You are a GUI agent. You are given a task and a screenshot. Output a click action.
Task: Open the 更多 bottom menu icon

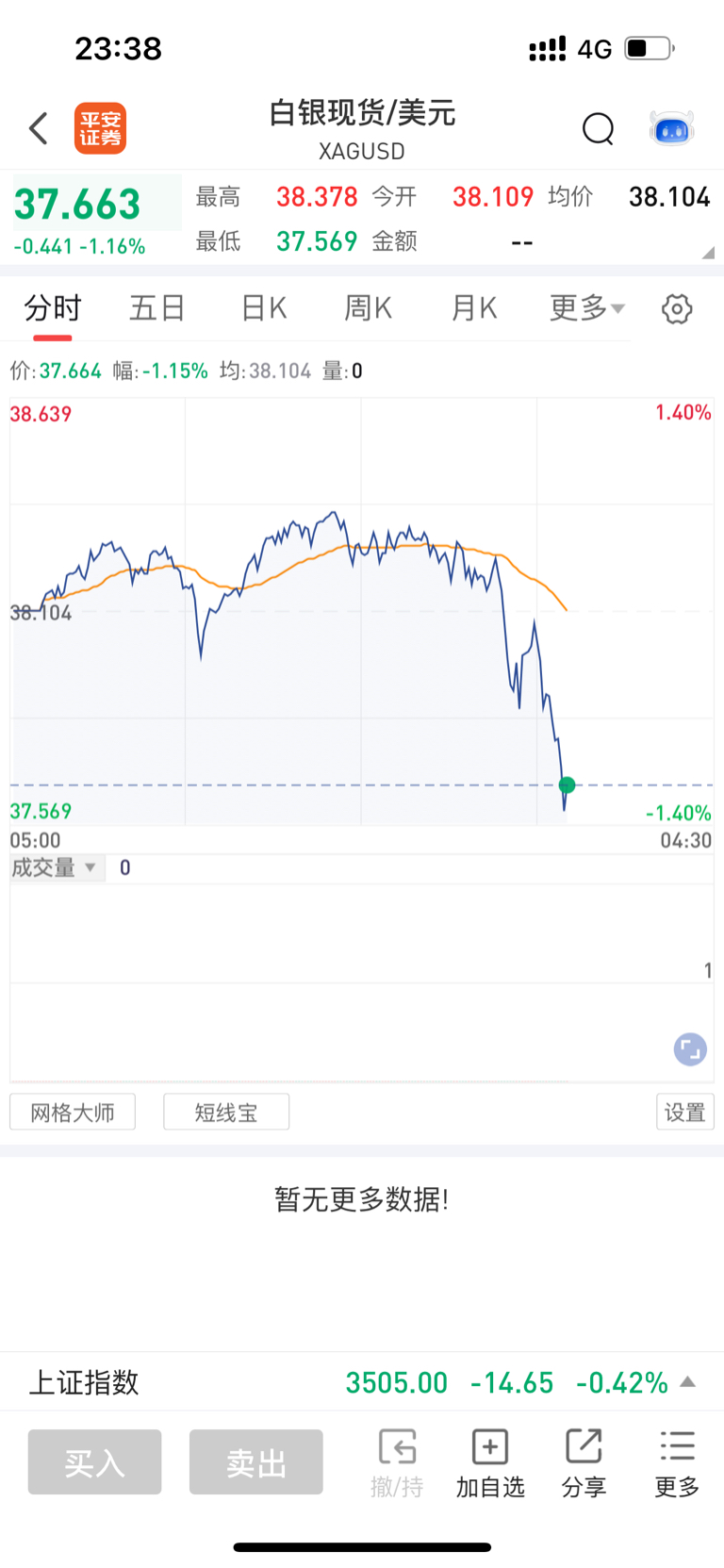tap(677, 1463)
